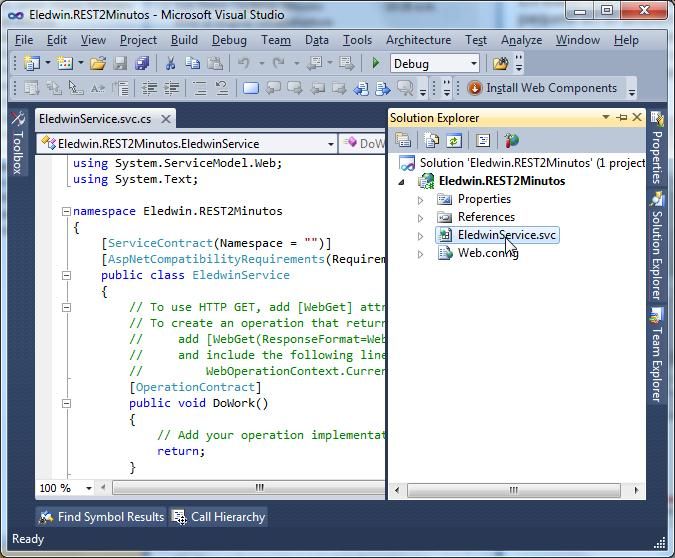
Task: Click the uncomment selected lines icon
Action: pyautogui.click(x=222, y=88)
